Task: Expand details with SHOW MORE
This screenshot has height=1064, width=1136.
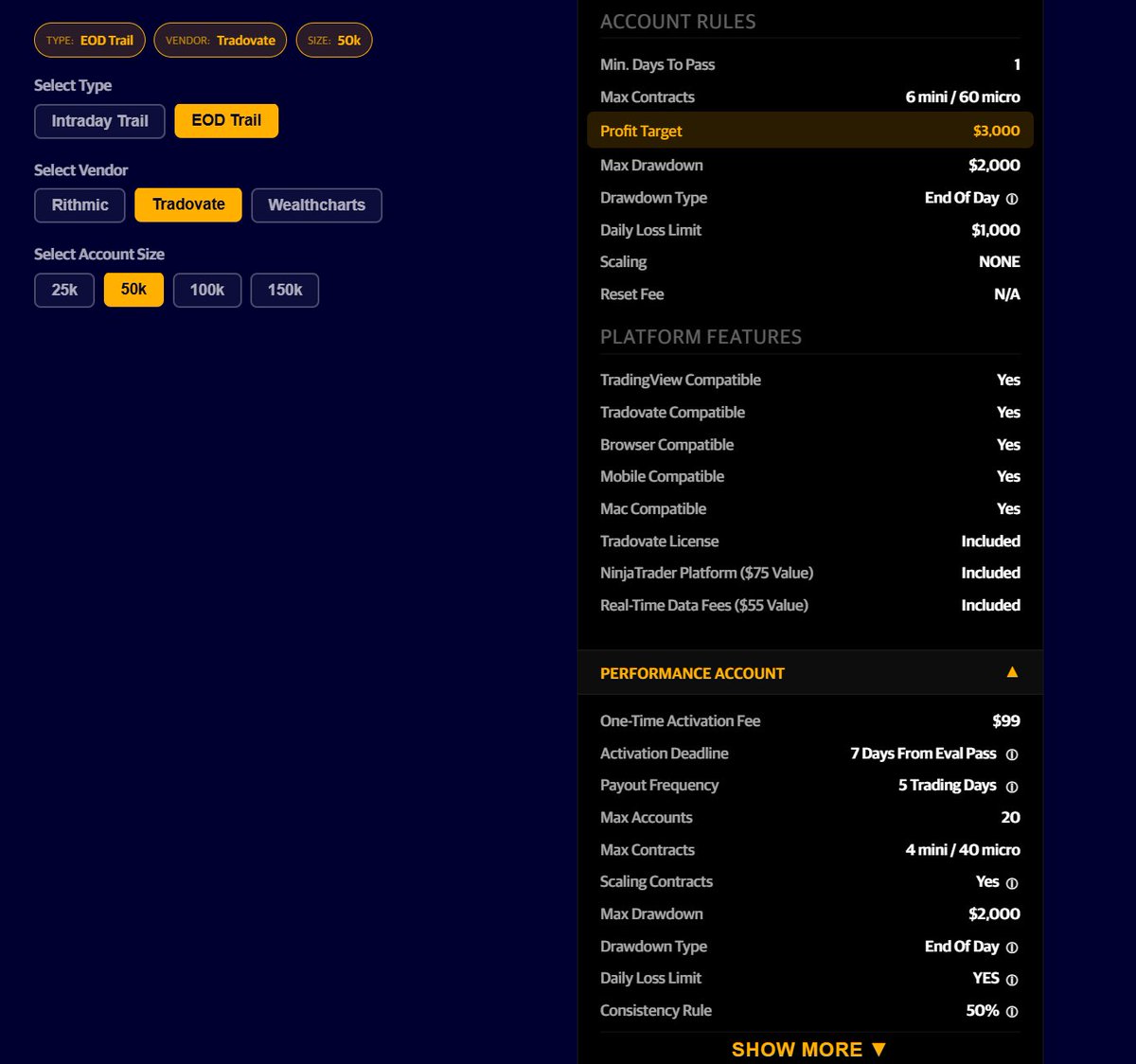Action: (808, 1049)
